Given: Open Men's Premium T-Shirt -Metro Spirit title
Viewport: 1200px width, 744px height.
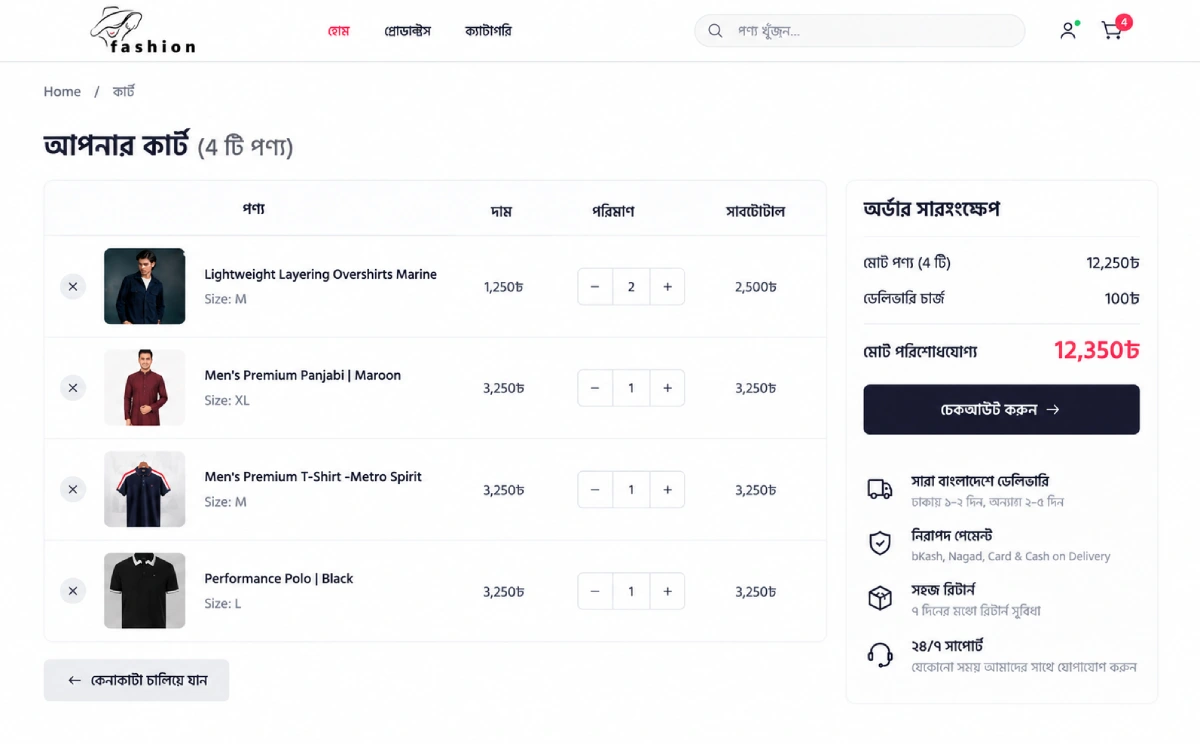Looking at the screenshot, I should coord(313,477).
